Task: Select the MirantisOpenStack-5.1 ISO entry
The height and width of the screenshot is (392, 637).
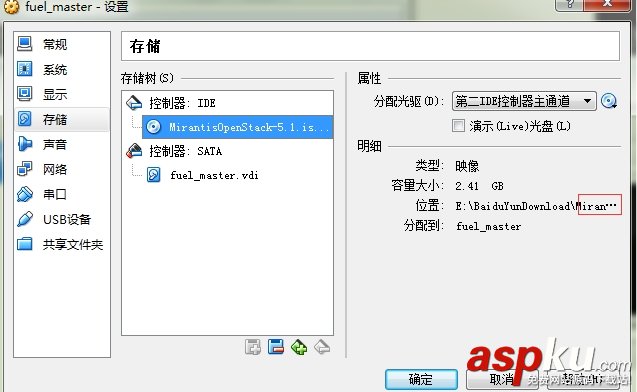Action: pyautogui.click(x=237, y=127)
